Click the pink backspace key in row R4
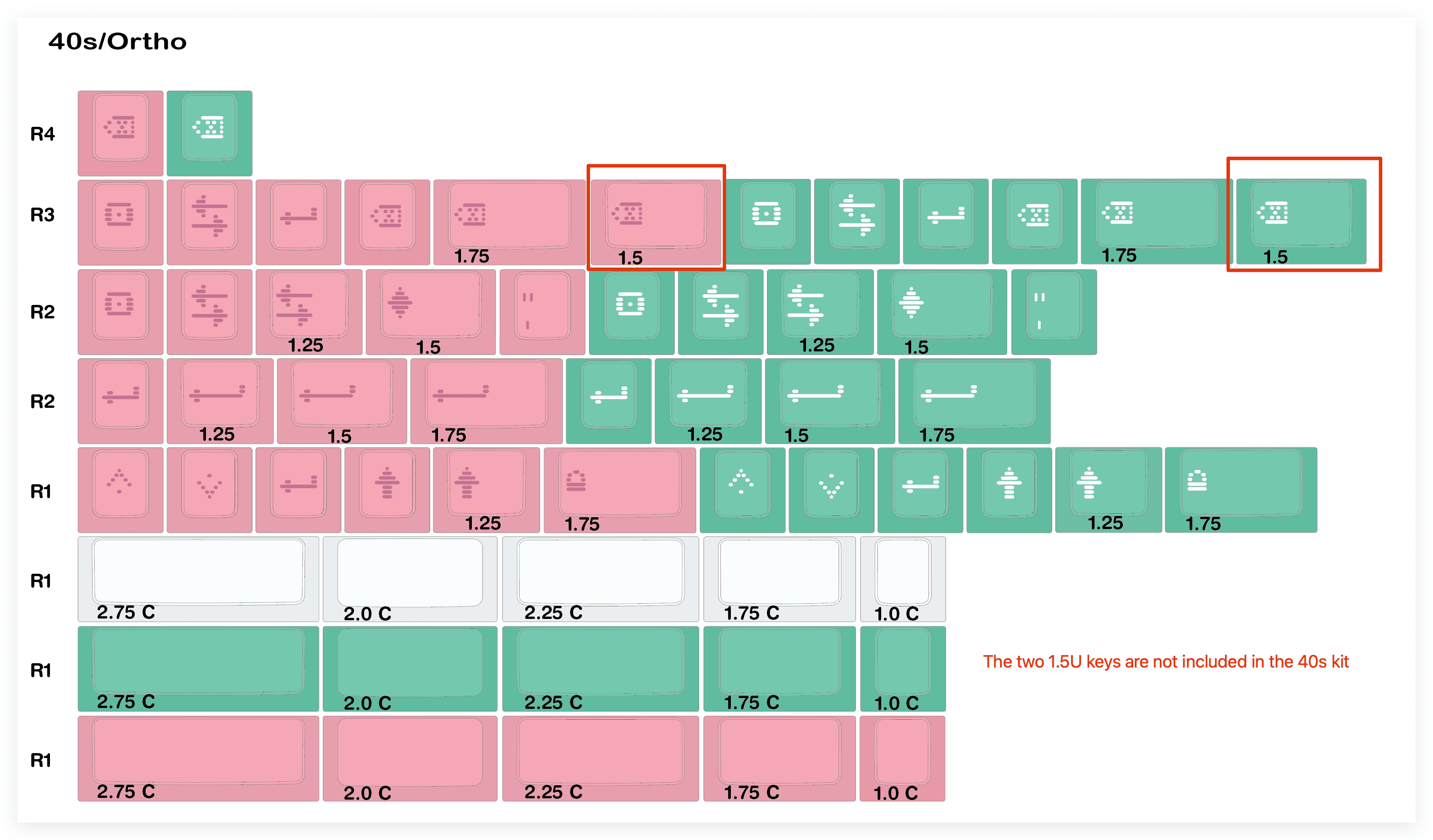The width and height of the screenshot is (1433, 840). [120, 133]
